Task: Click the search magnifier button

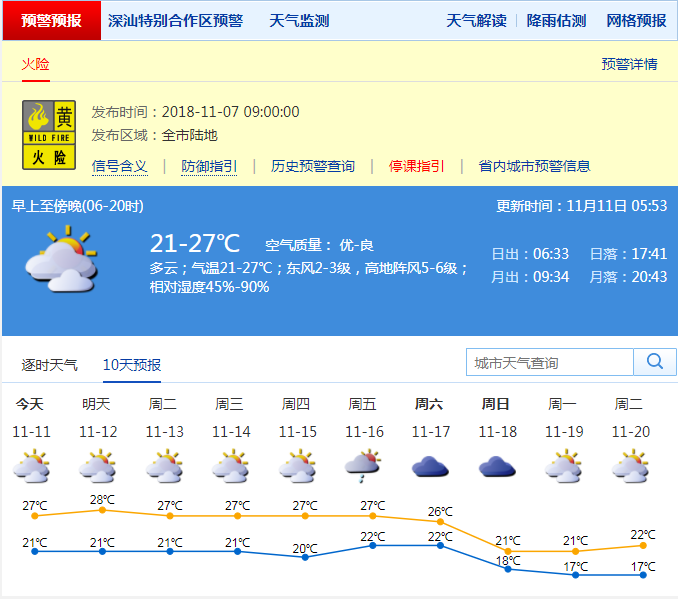Action: coord(655,362)
